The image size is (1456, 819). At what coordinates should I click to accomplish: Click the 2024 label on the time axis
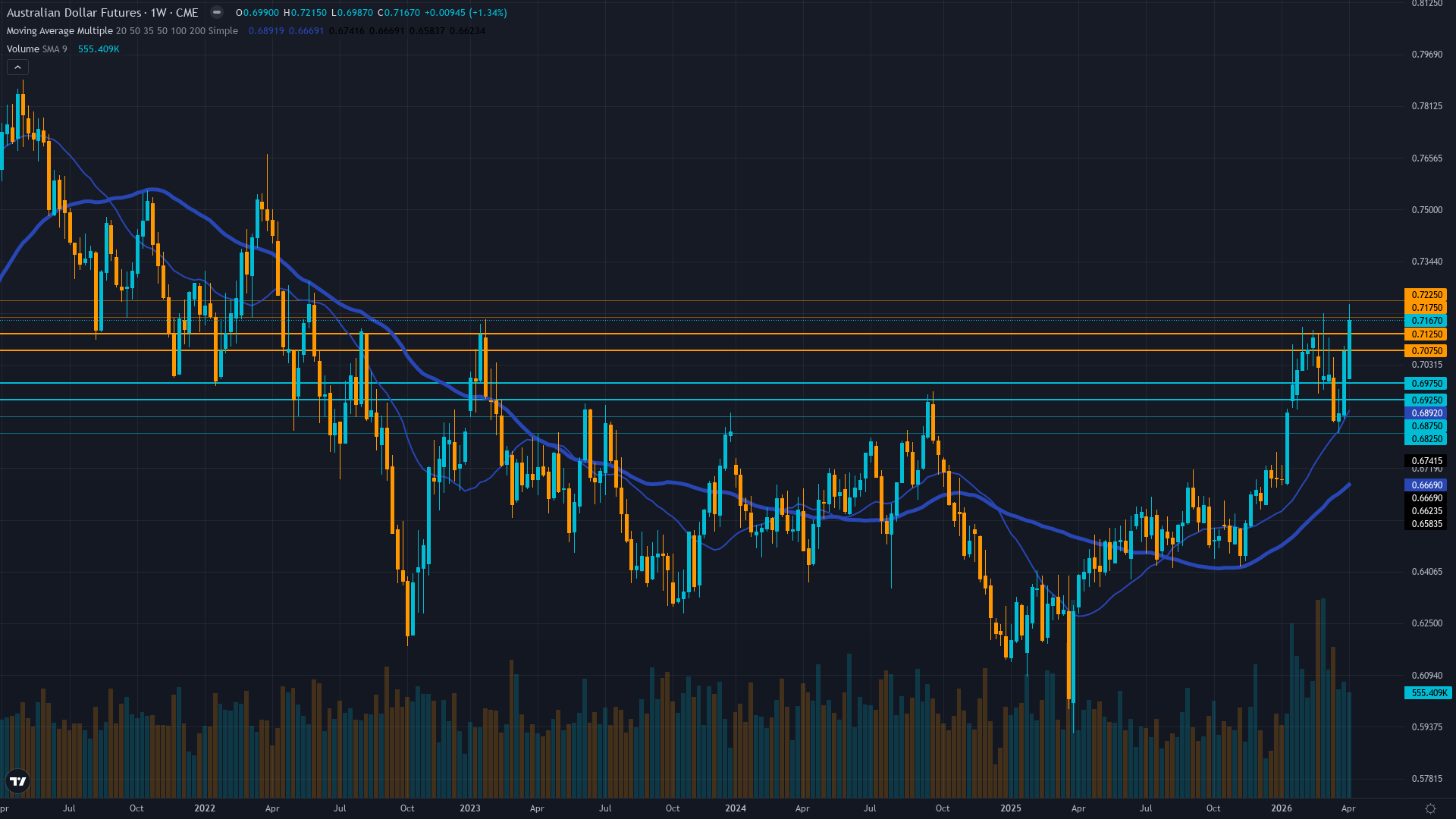[736, 808]
